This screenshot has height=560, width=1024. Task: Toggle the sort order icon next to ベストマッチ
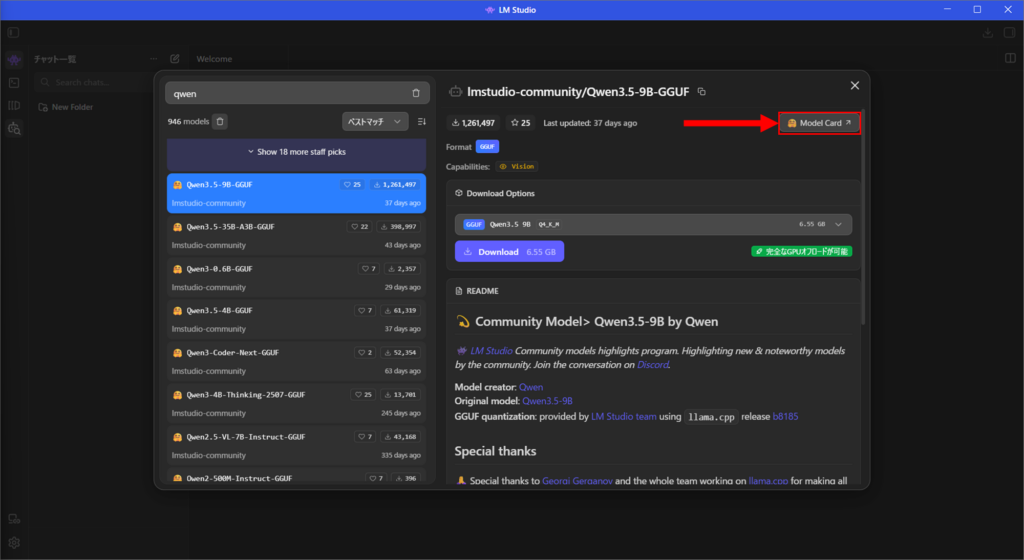421,121
